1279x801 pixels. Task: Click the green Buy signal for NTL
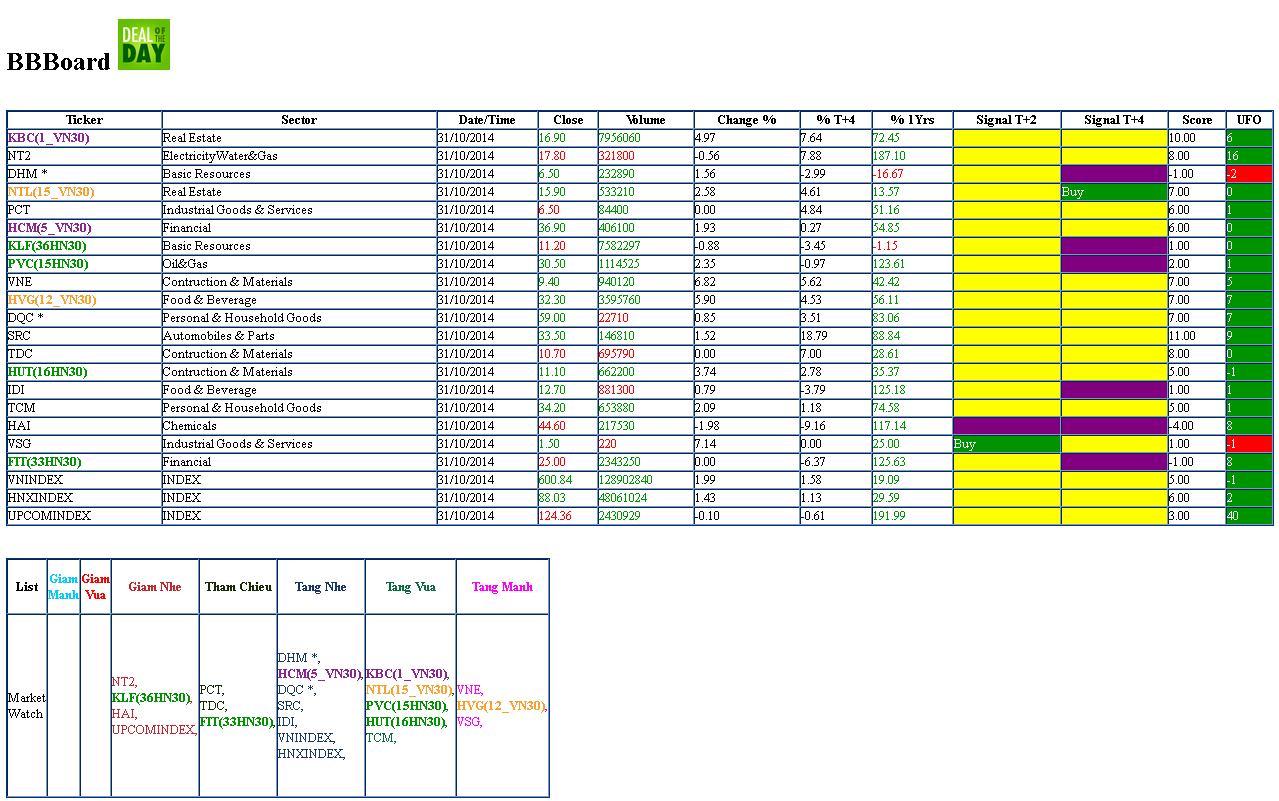pos(1113,192)
